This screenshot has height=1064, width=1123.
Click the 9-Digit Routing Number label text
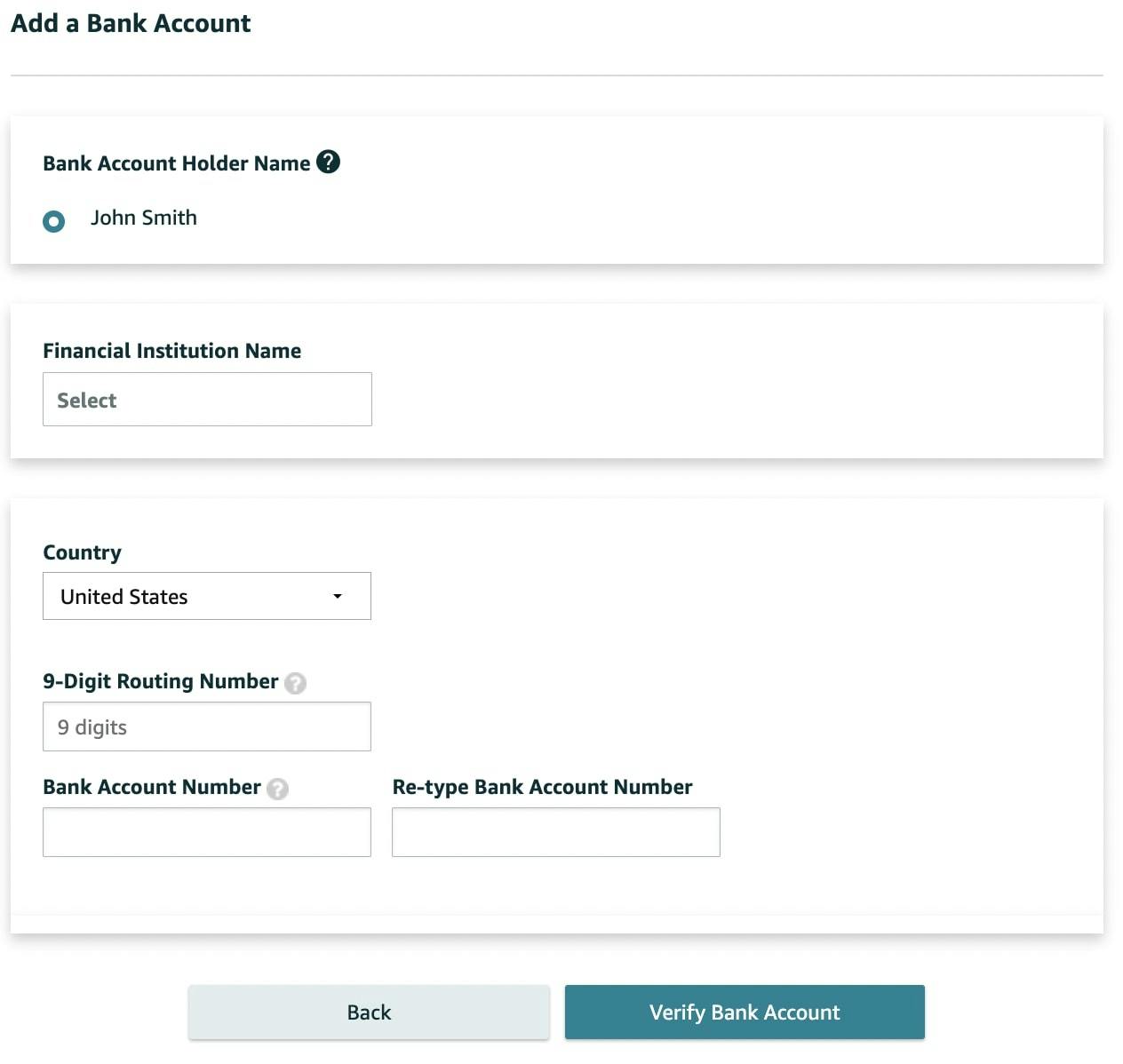pyautogui.click(x=160, y=681)
